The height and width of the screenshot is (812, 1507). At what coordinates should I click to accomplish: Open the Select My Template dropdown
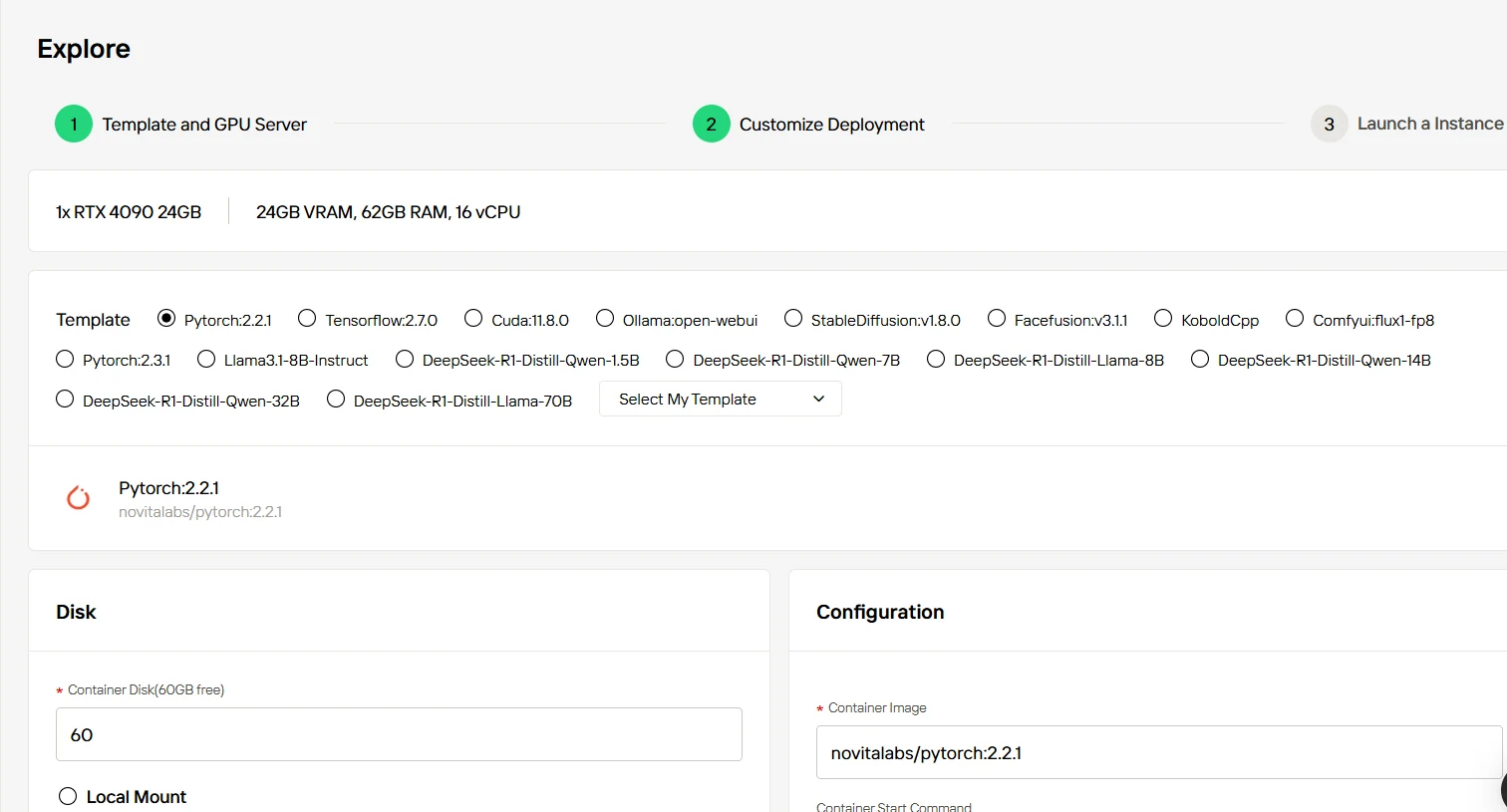721,400
